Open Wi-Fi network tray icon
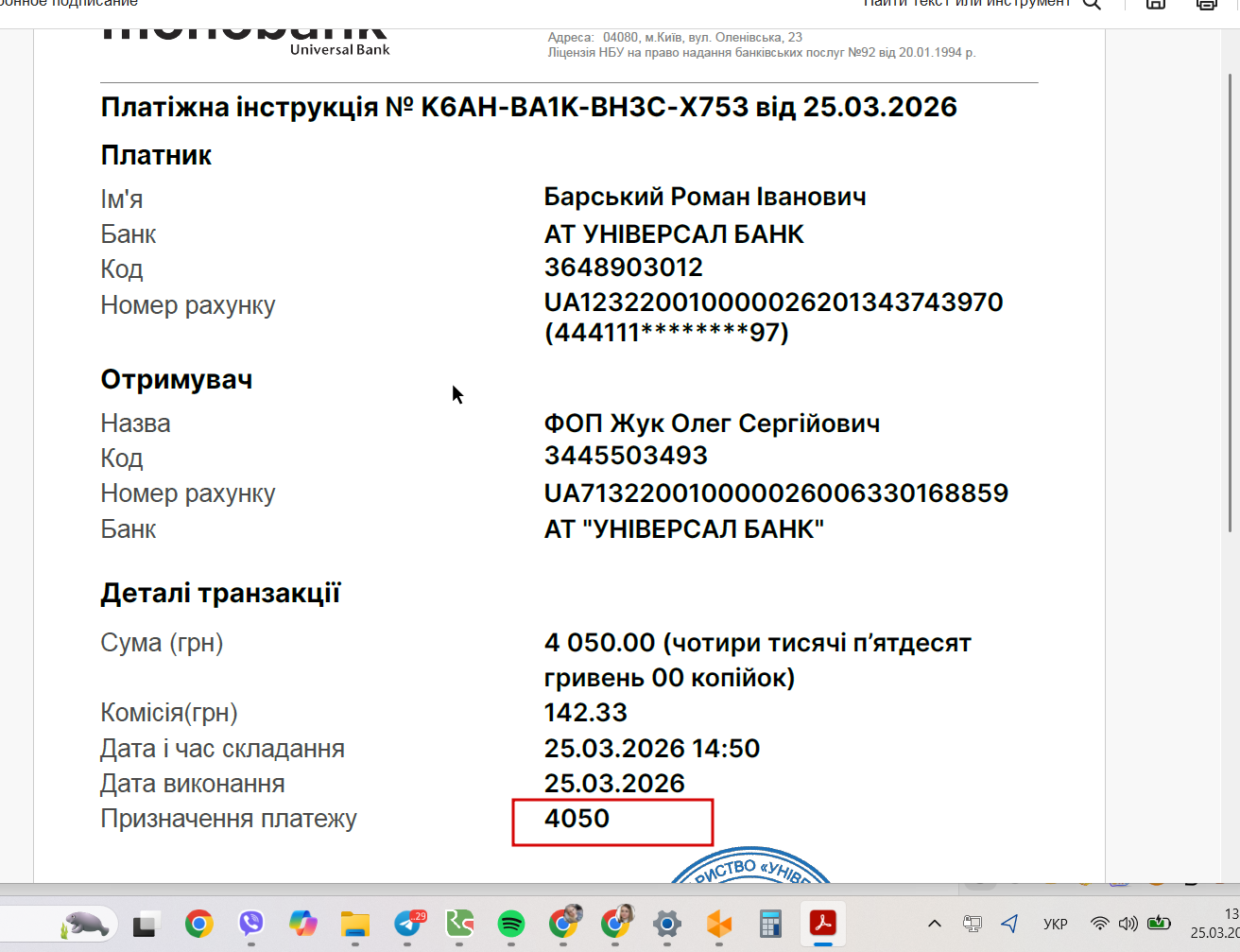The image size is (1240, 952). [1099, 924]
